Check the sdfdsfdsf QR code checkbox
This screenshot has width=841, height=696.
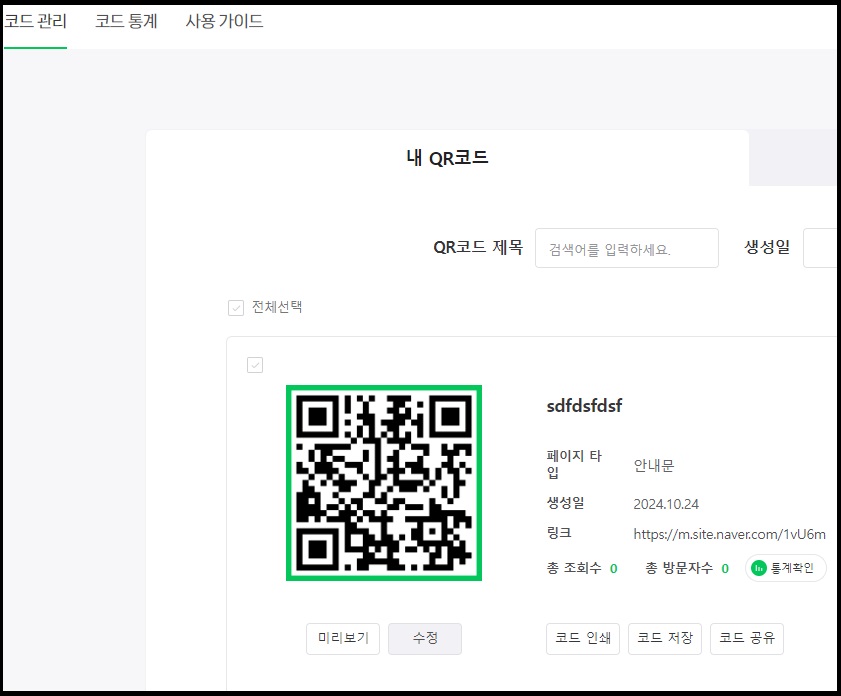255,365
